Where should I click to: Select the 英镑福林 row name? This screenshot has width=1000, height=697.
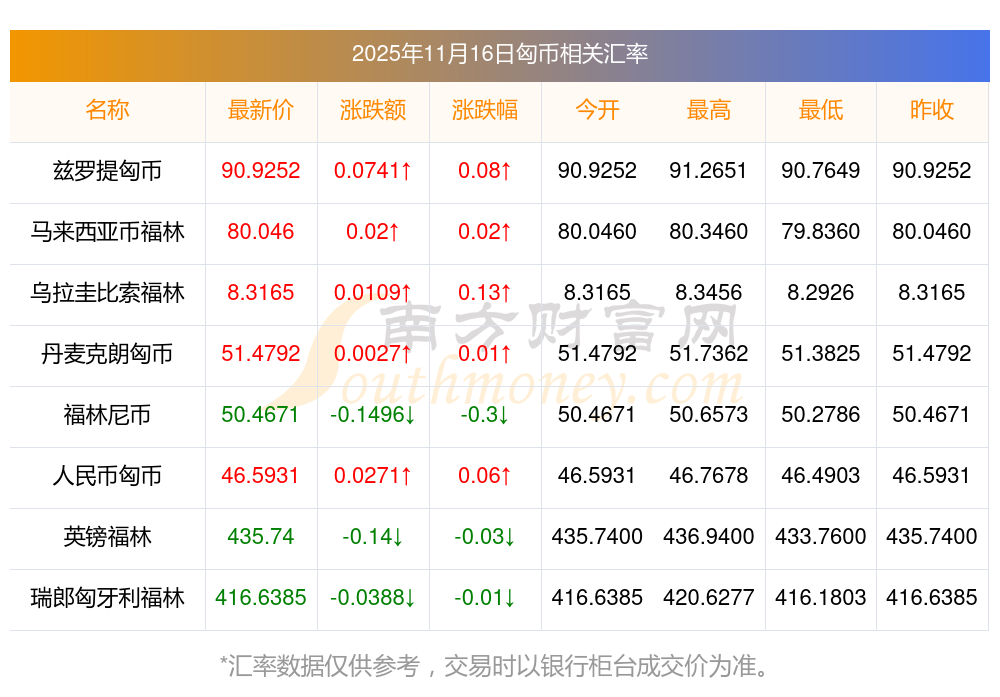tap(107, 536)
